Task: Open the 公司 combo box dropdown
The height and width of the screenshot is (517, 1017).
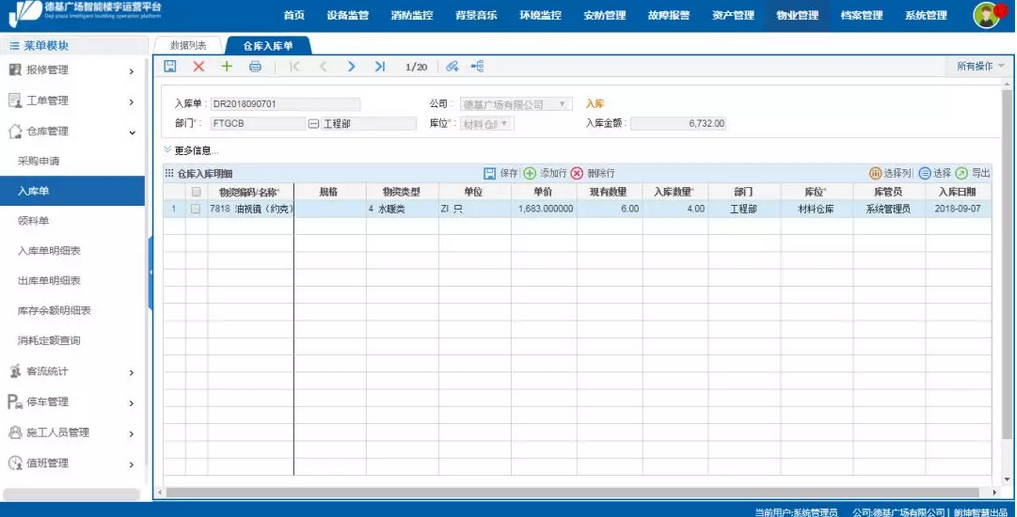Action: [563, 104]
